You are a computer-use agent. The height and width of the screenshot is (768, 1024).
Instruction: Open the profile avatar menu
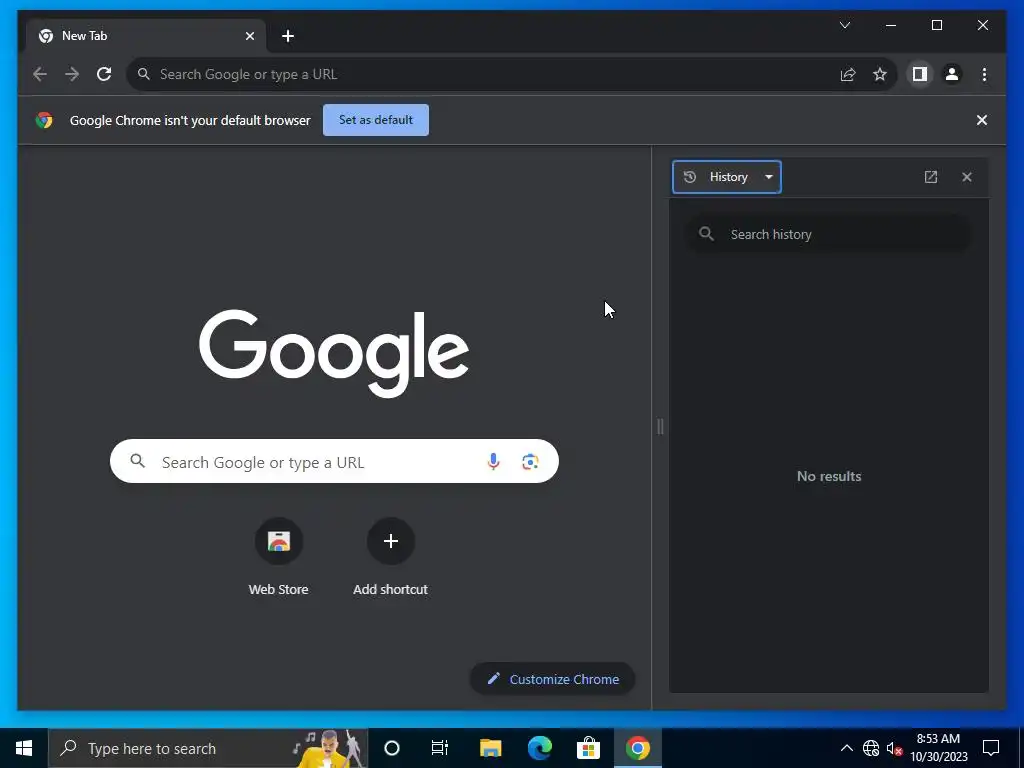952,74
